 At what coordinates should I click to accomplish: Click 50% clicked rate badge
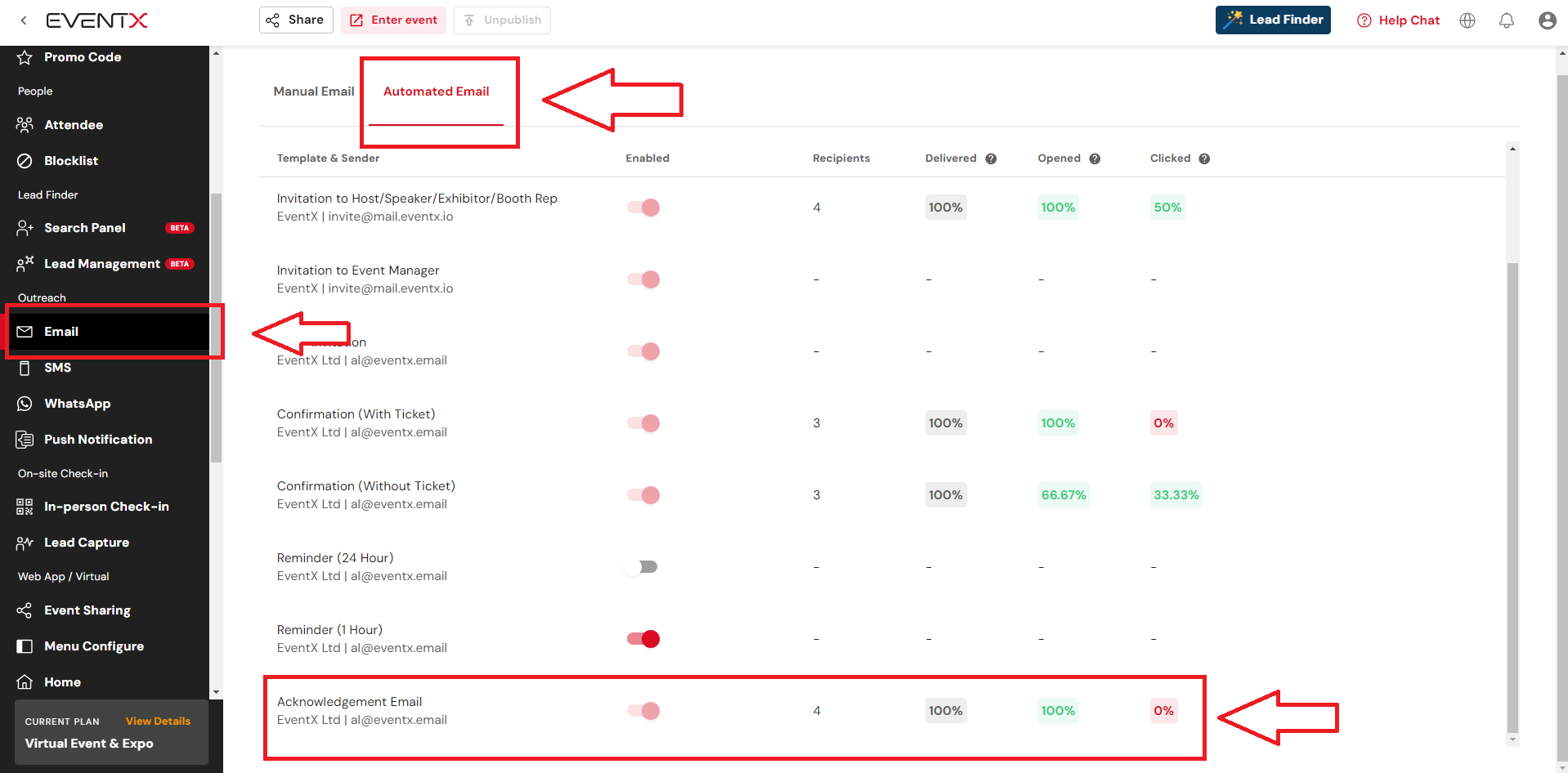1167,208
